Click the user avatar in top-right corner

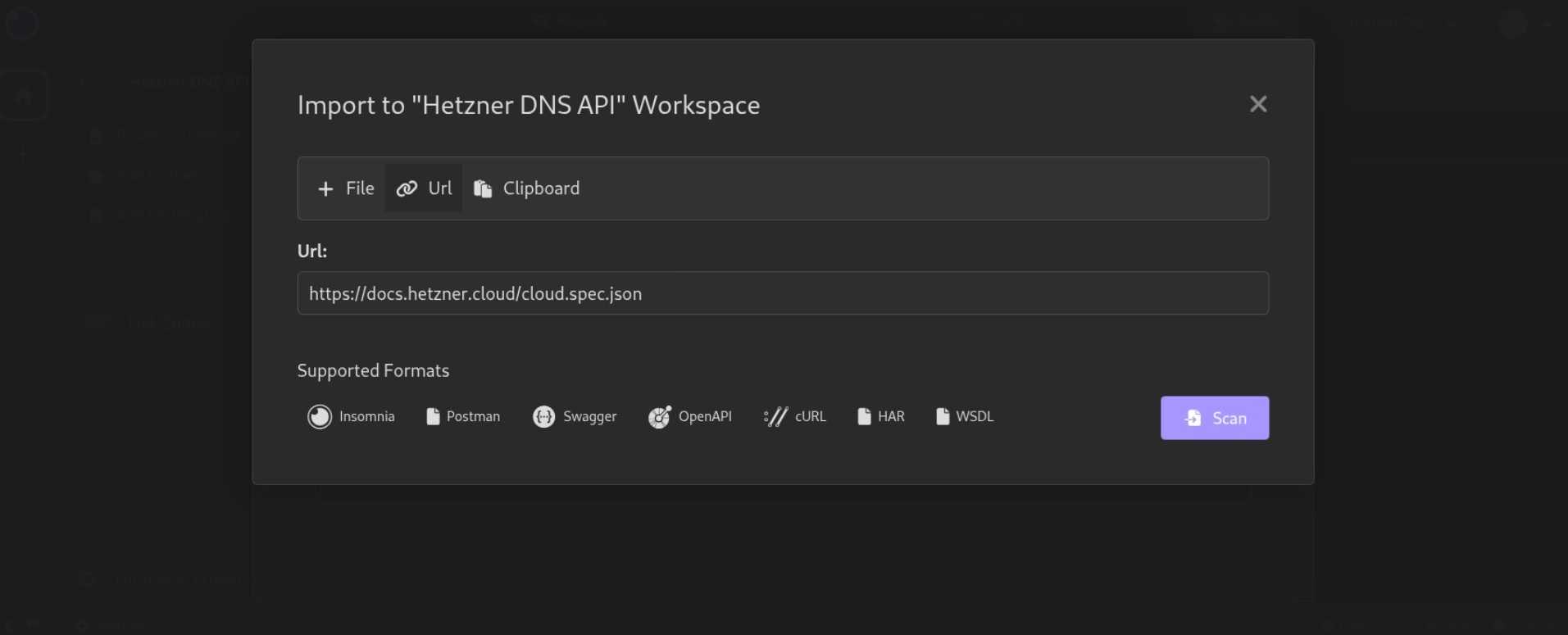[1513, 24]
